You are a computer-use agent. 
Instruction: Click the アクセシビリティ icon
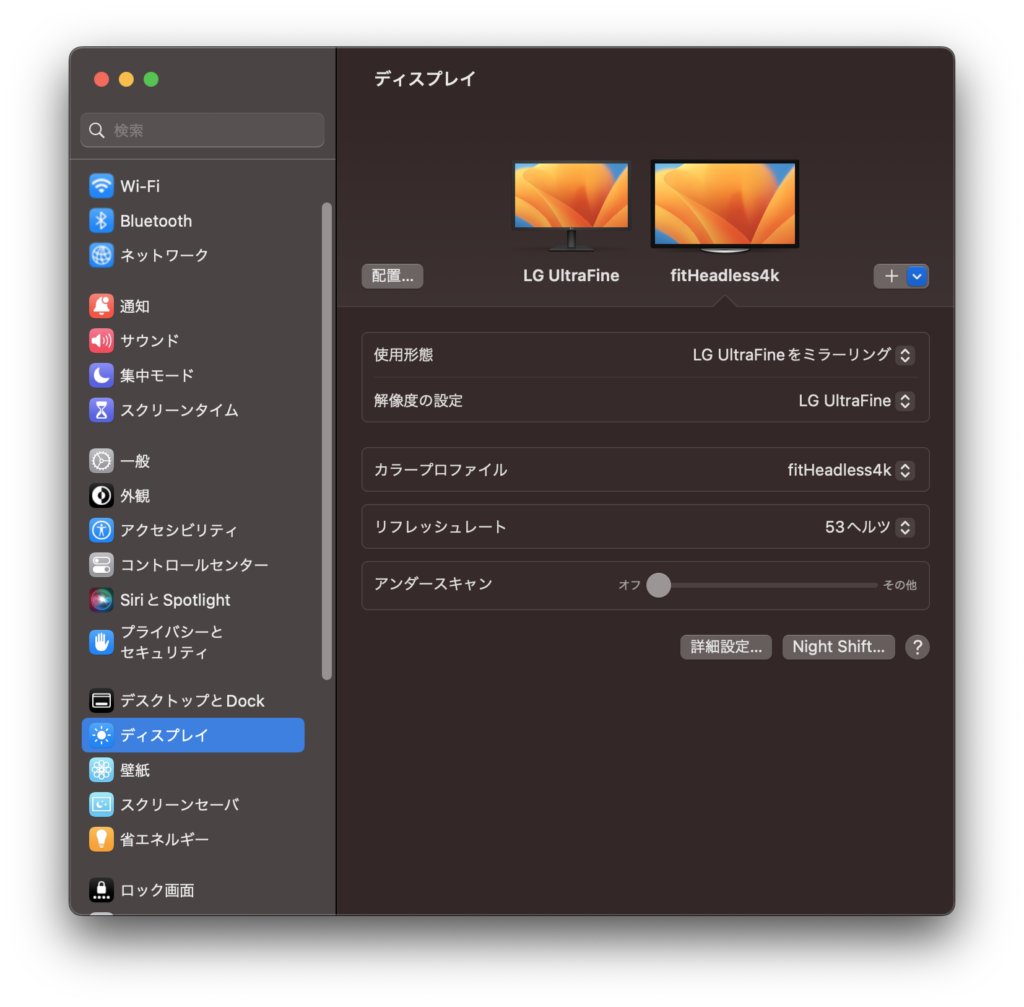coord(101,530)
